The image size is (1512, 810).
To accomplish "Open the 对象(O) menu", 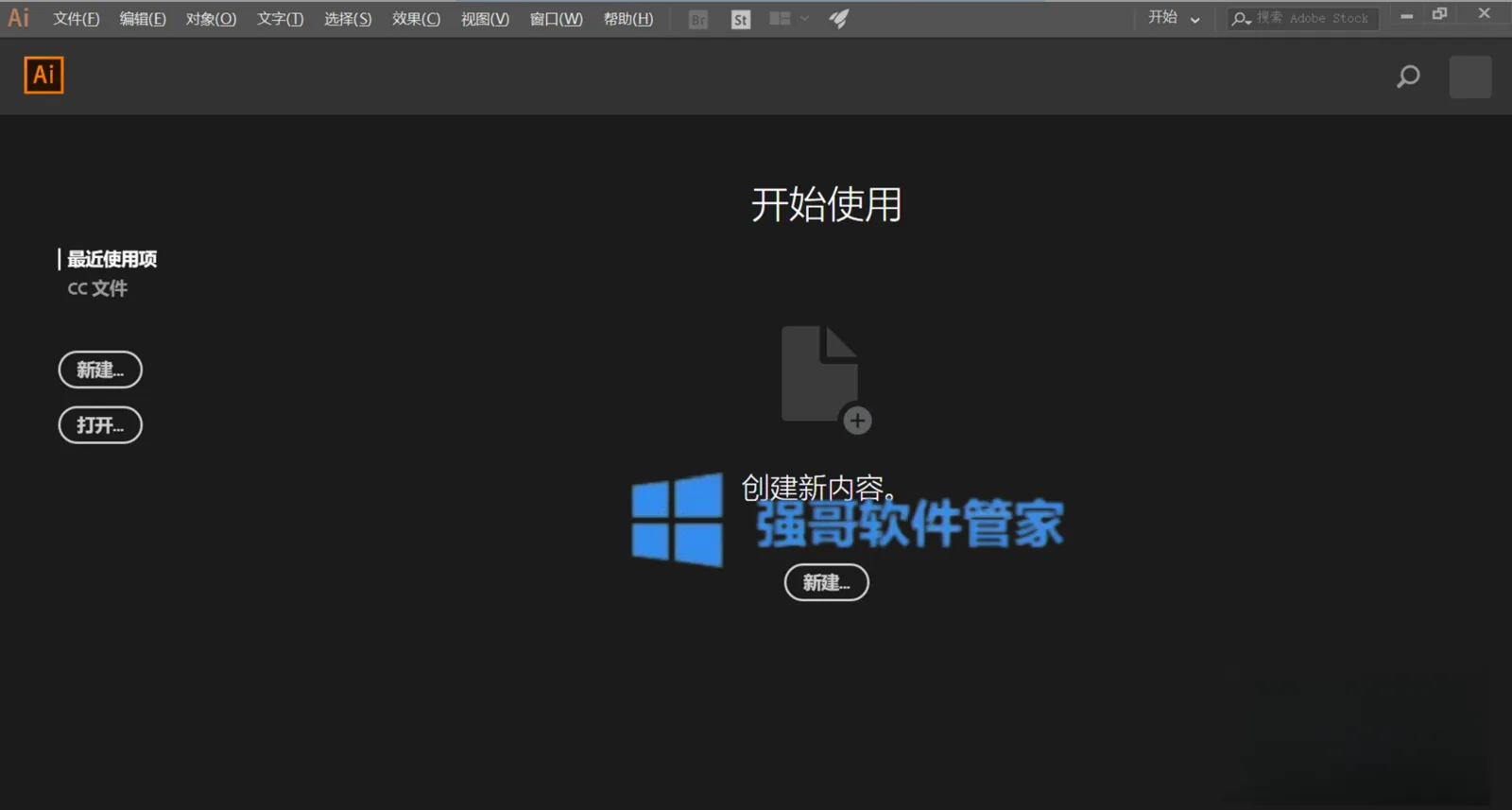I will click(x=211, y=19).
